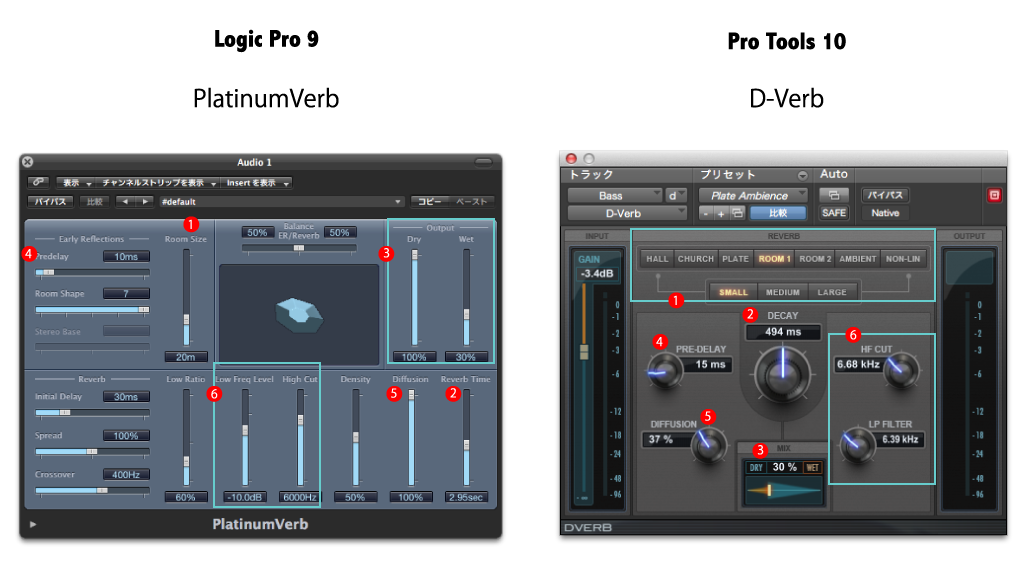Viewport: 1024px width, 575px height.
Task: Toggle the SAFE button in D-Verb
Action: pos(833,213)
